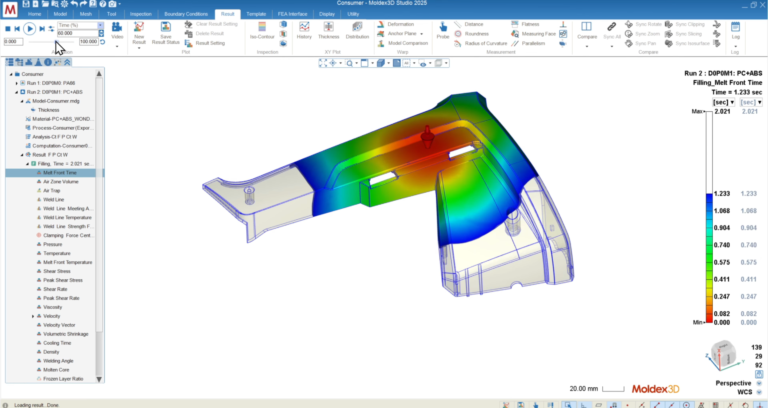The image size is (768, 408).
Task: Open the FEA Interface tab
Action: 292,14
